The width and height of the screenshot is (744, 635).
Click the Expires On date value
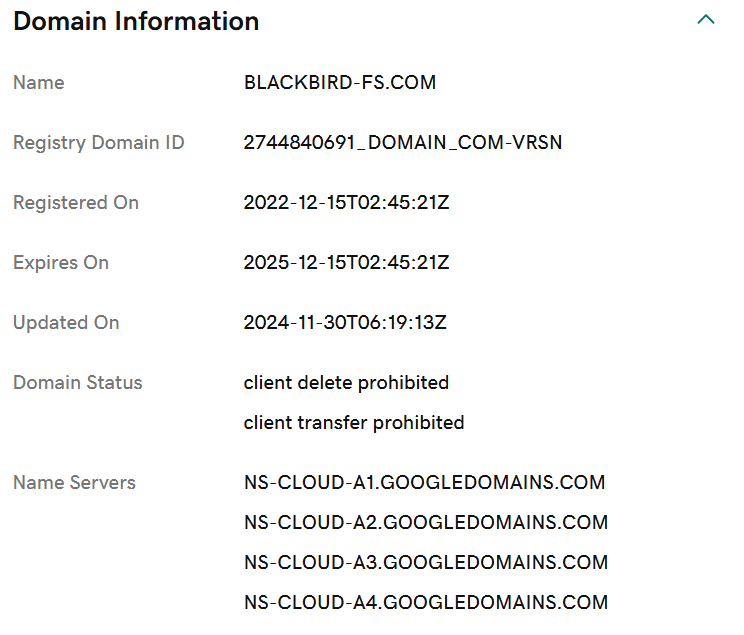click(346, 262)
